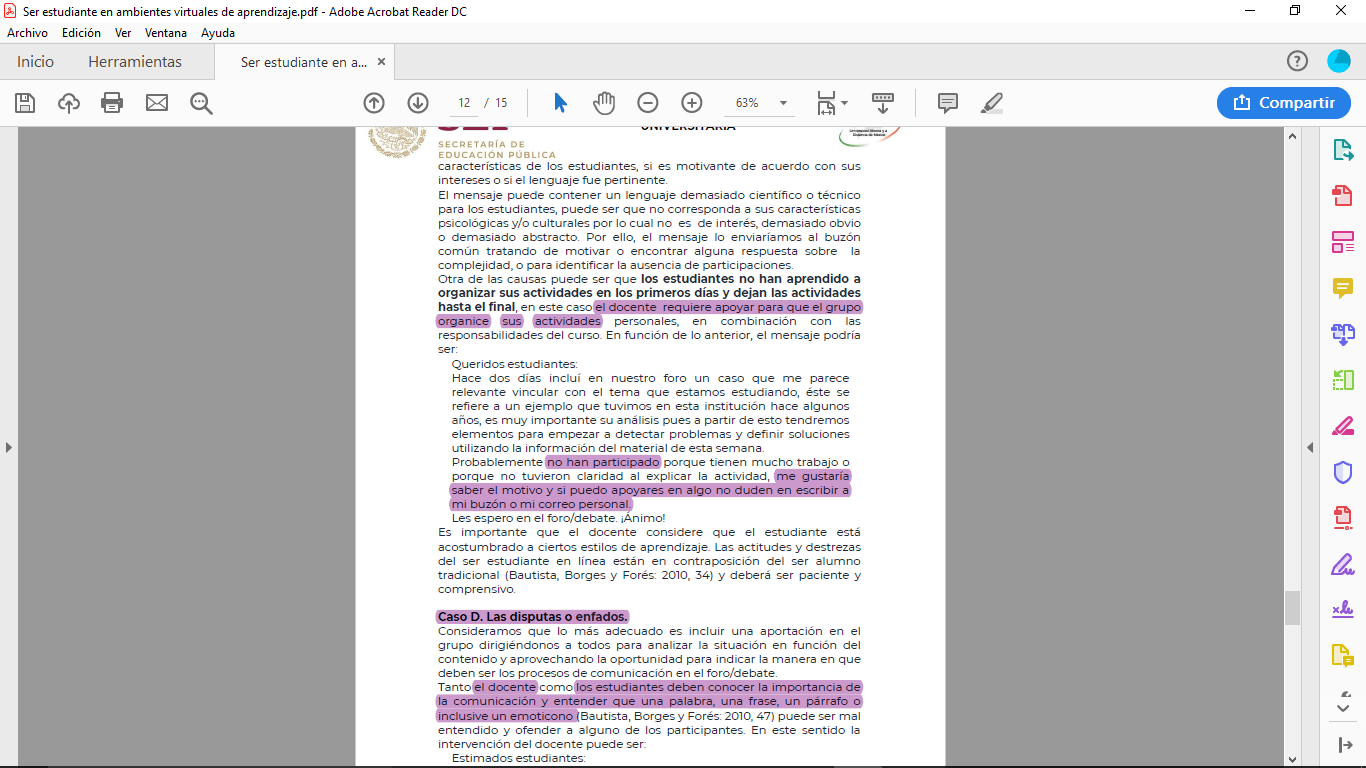This screenshot has width=1366, height=768.
Task: Click the Compartir button
Action: 1284,103
